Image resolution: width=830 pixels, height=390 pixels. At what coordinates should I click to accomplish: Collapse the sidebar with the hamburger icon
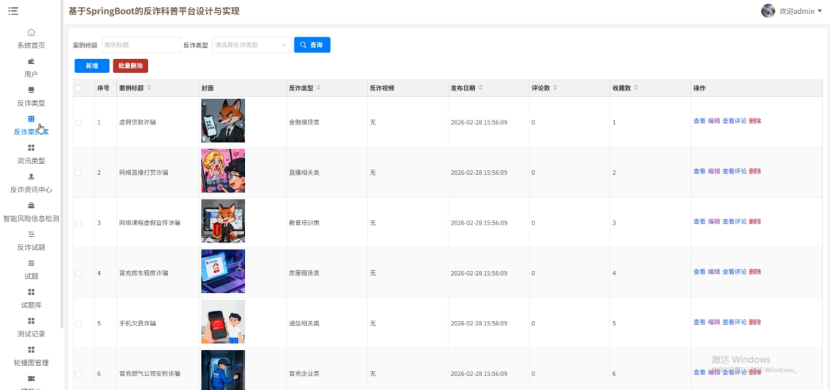pyautogui.click(x=13, y=11)
